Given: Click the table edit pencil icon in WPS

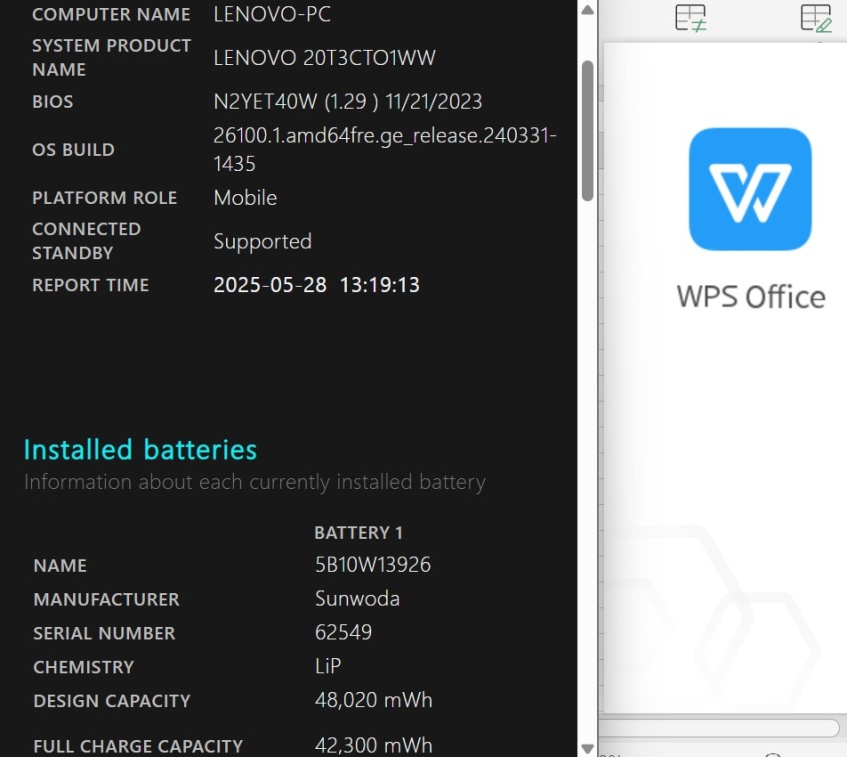Looking at the screenshot, I should click(x=816, y=18).
